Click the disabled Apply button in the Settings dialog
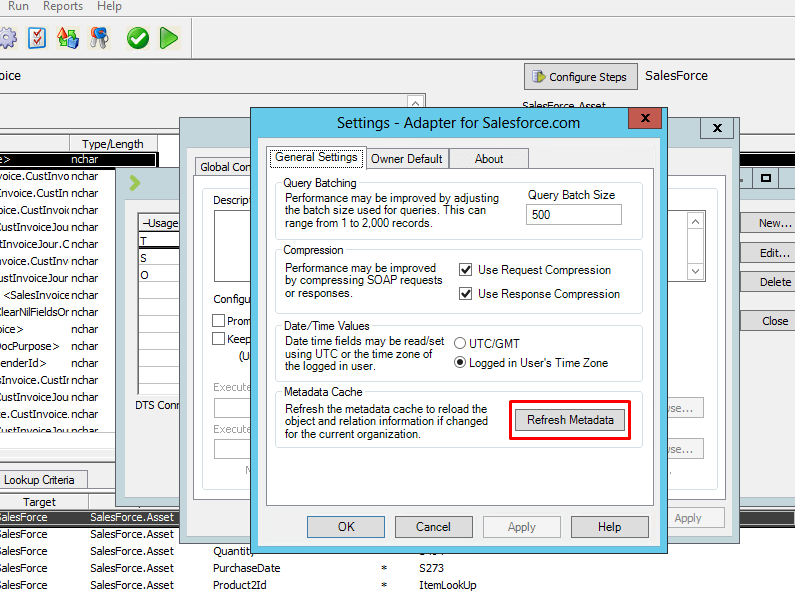The image size is (795, 591). click(522, 527)
